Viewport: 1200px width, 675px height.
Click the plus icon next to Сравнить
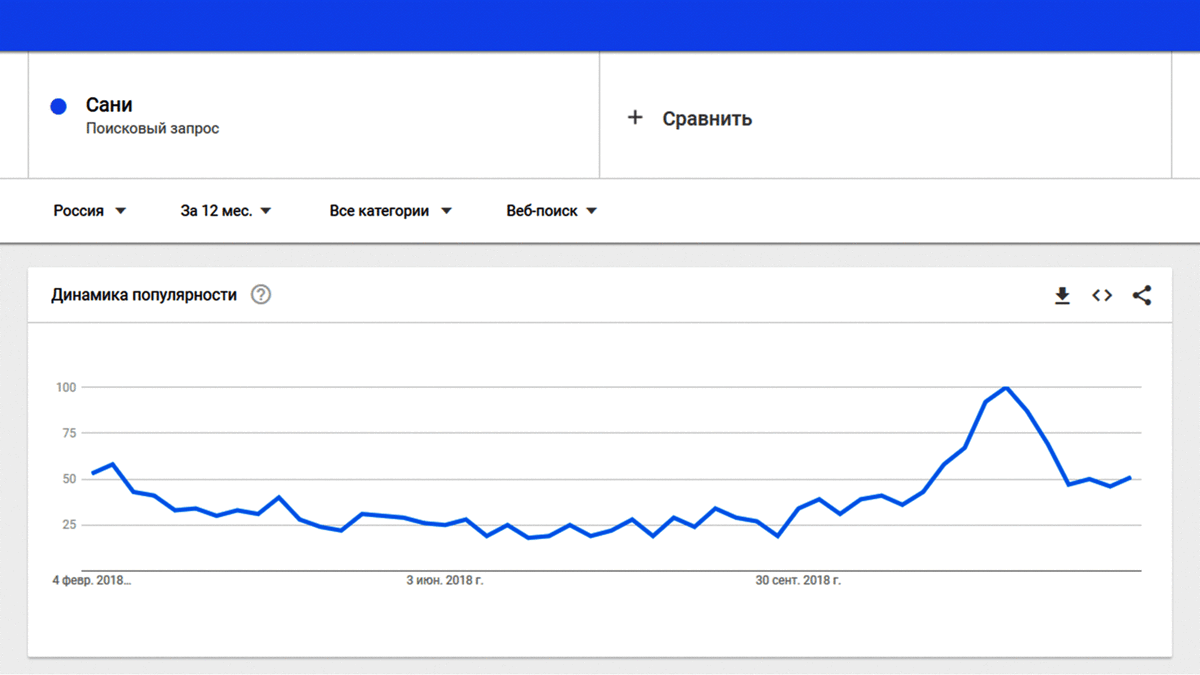click(x=634, y=118)
